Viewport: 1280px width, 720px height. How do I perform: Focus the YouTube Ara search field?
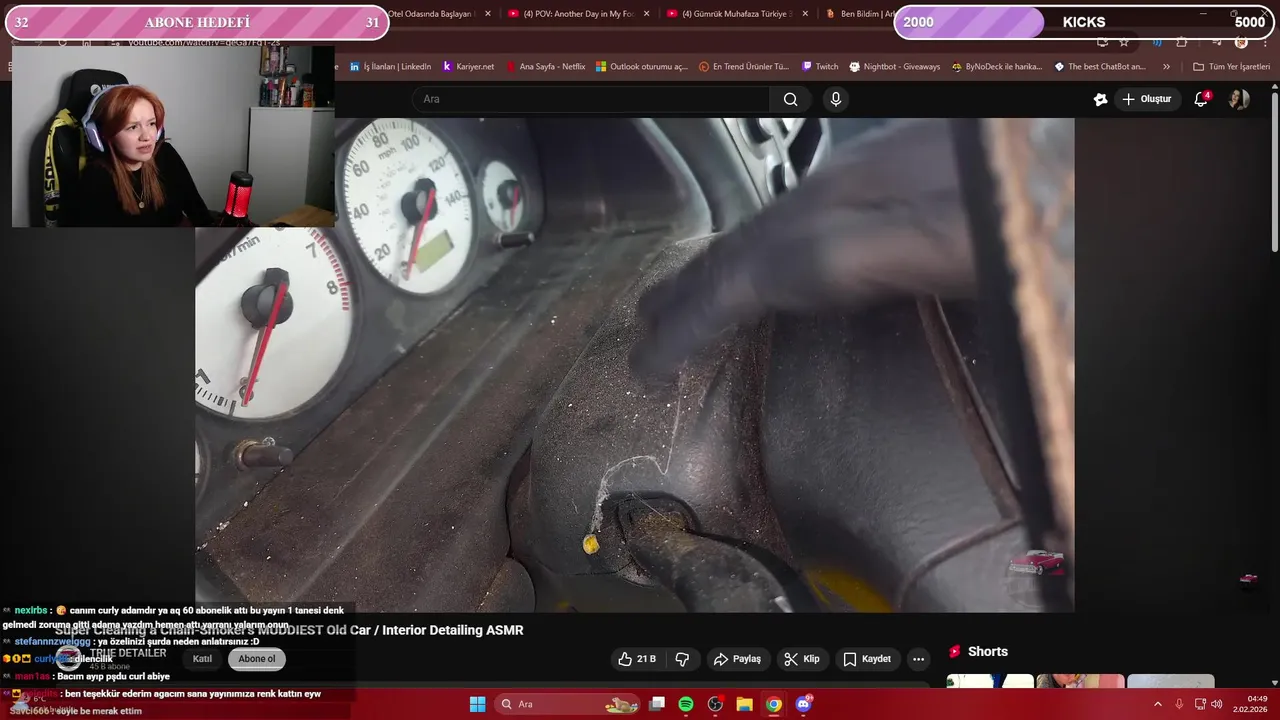pyautogui.click(x=591, y=99)
